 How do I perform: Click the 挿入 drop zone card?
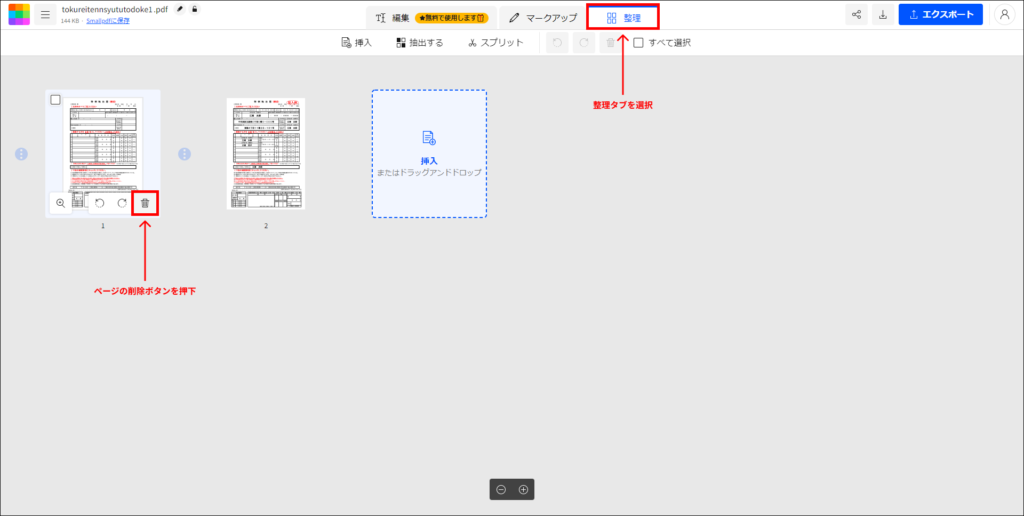(x=429, y=153)
